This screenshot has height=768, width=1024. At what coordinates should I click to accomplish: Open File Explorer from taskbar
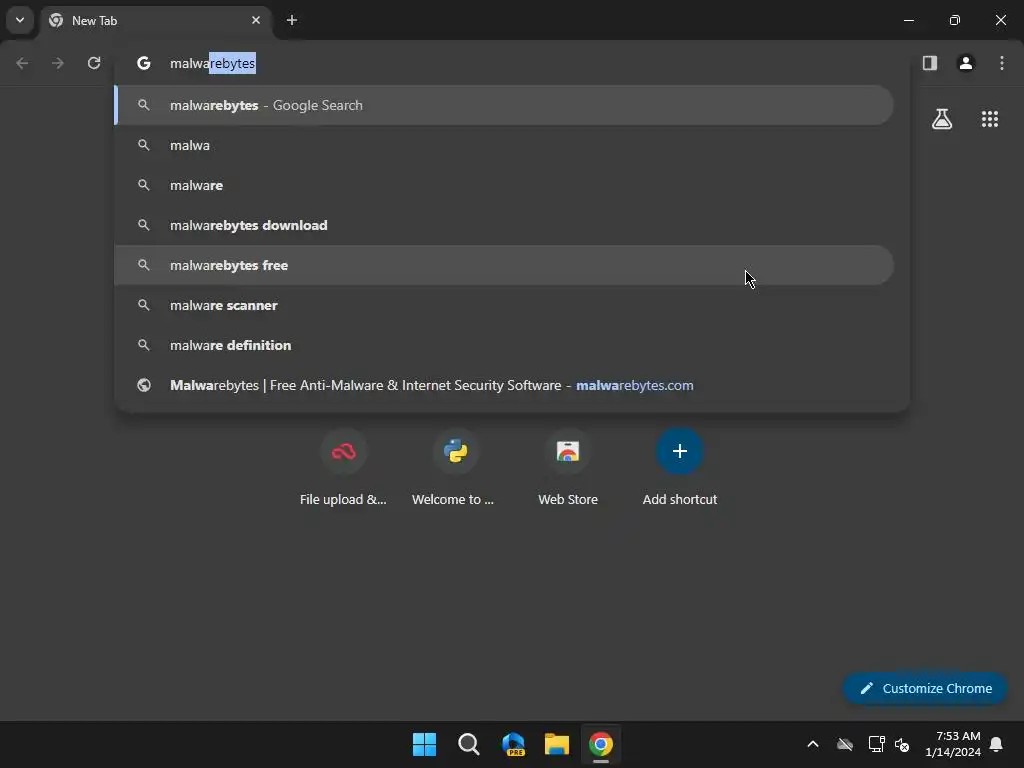point(557,744)
